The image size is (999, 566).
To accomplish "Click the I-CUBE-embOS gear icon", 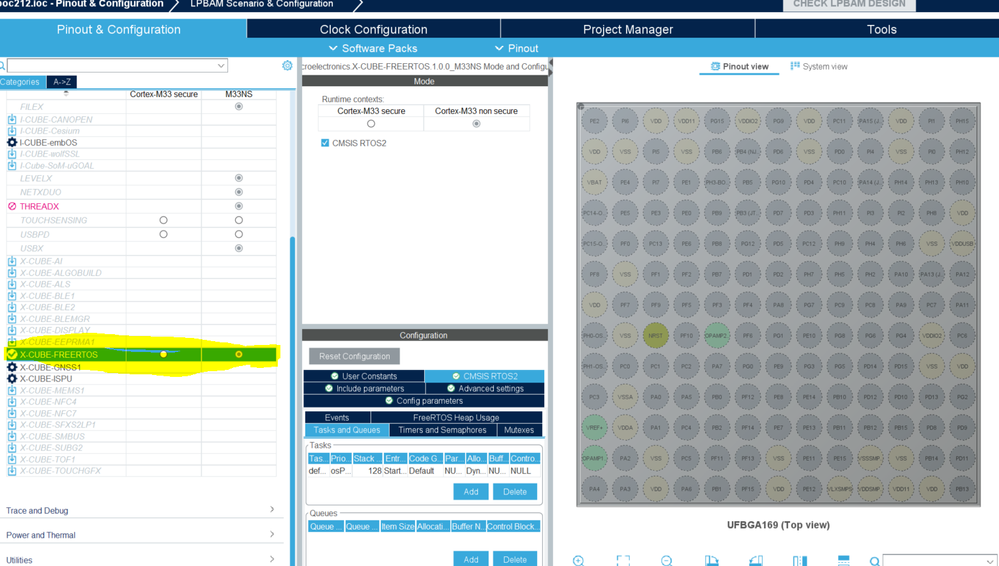I will coord(11,142).
